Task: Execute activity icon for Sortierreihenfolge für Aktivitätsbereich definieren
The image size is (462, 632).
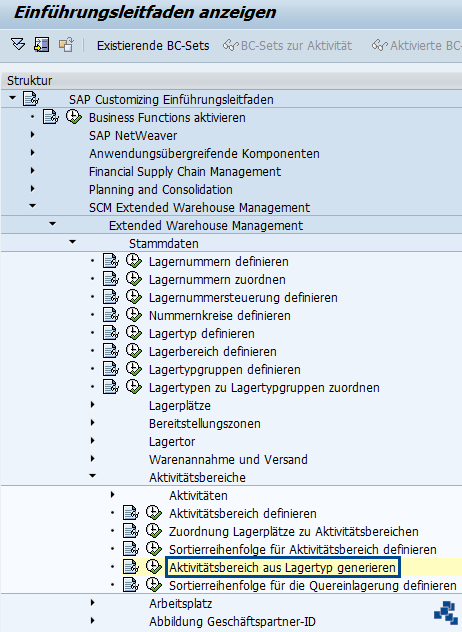Action: [154, 549]
